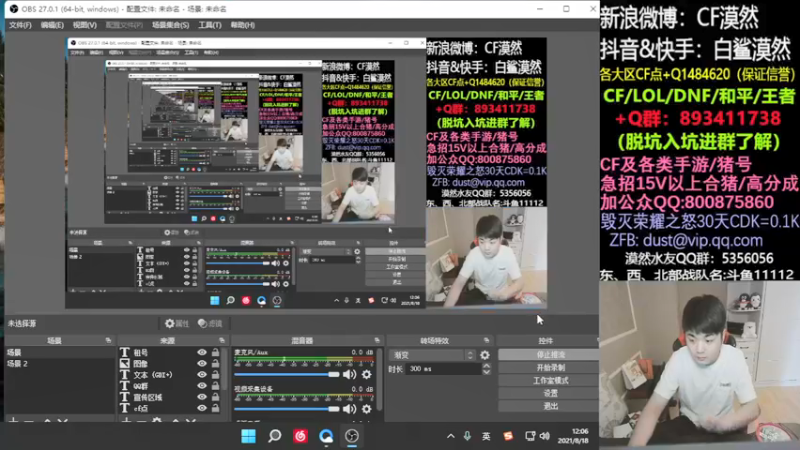The width and height of the screenshot is (800, 450).
Task: Open the red NetEase Music taskbar icon
Action: (x=300, y=436)
